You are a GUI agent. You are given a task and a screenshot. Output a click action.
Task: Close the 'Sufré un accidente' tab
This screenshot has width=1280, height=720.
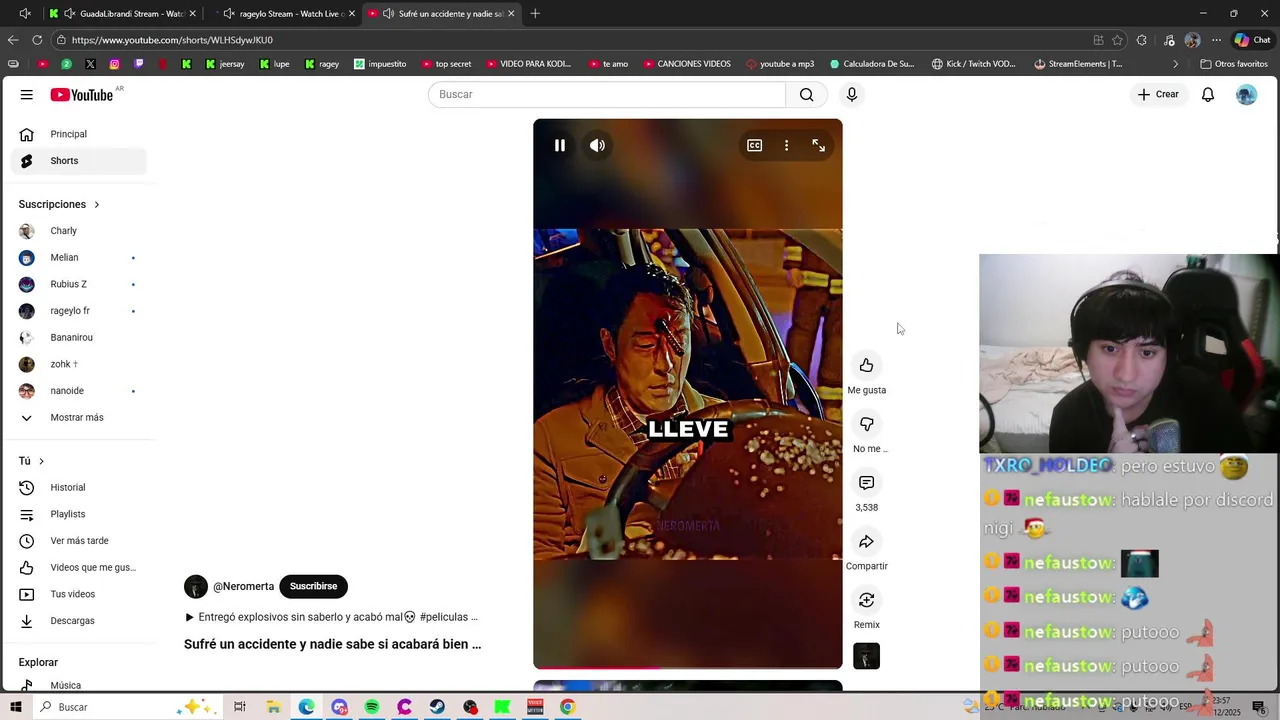pyautogui.click(x=511, y=14)
